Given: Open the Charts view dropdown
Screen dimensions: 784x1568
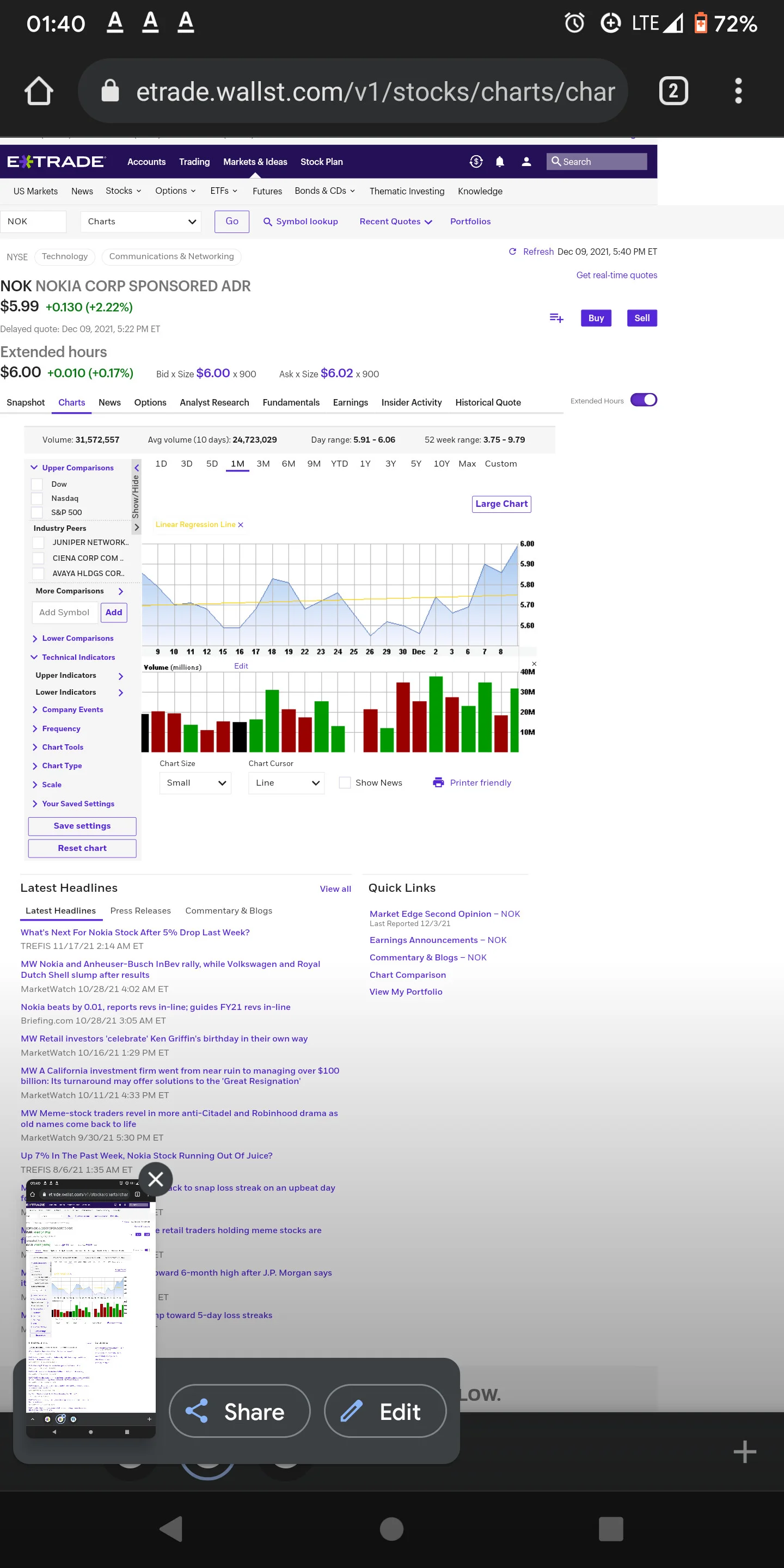Looking at the screenshot, I should 140,222.
